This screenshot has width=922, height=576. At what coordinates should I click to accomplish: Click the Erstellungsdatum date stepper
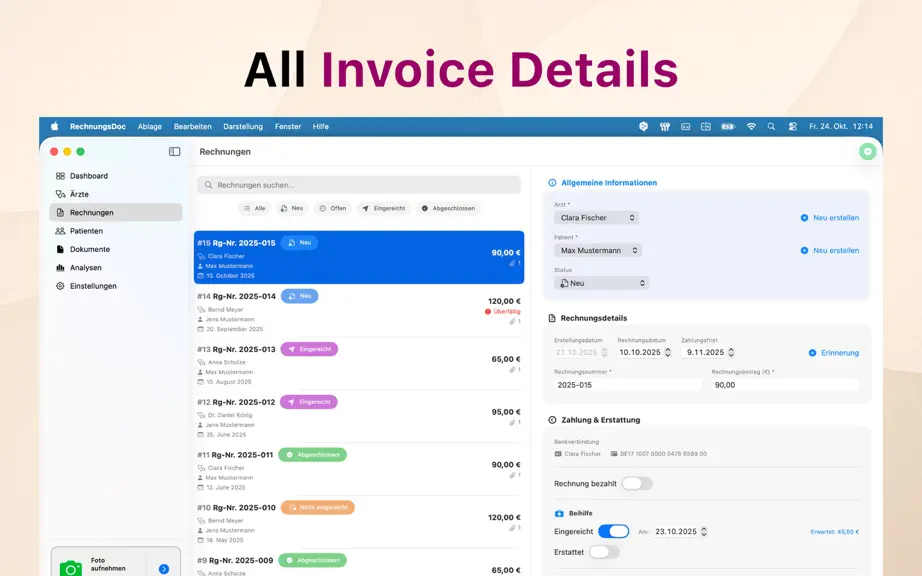point(604,353)
